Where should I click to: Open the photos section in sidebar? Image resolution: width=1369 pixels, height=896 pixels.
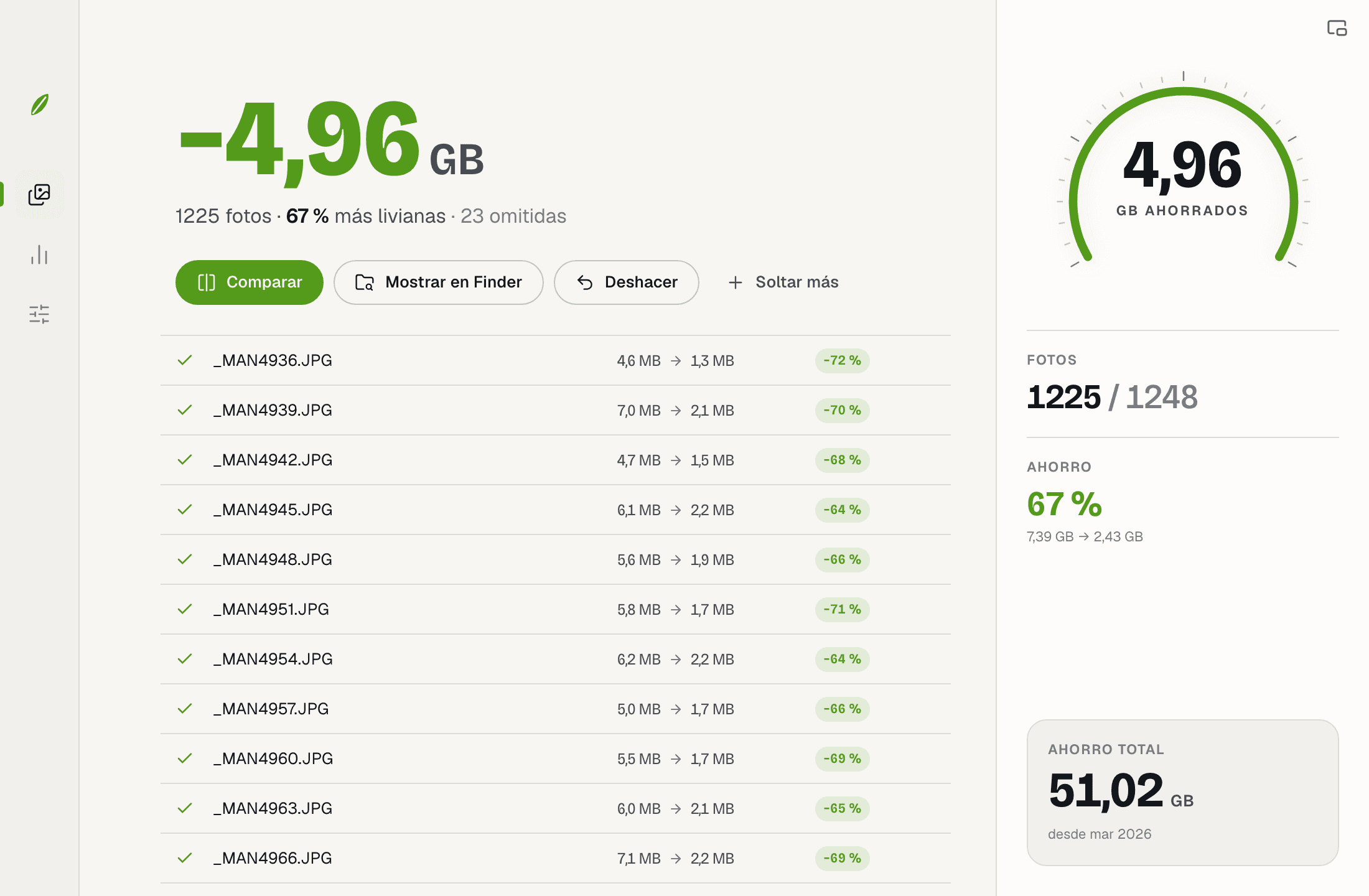pyautogui.click(x=39, y=195)
